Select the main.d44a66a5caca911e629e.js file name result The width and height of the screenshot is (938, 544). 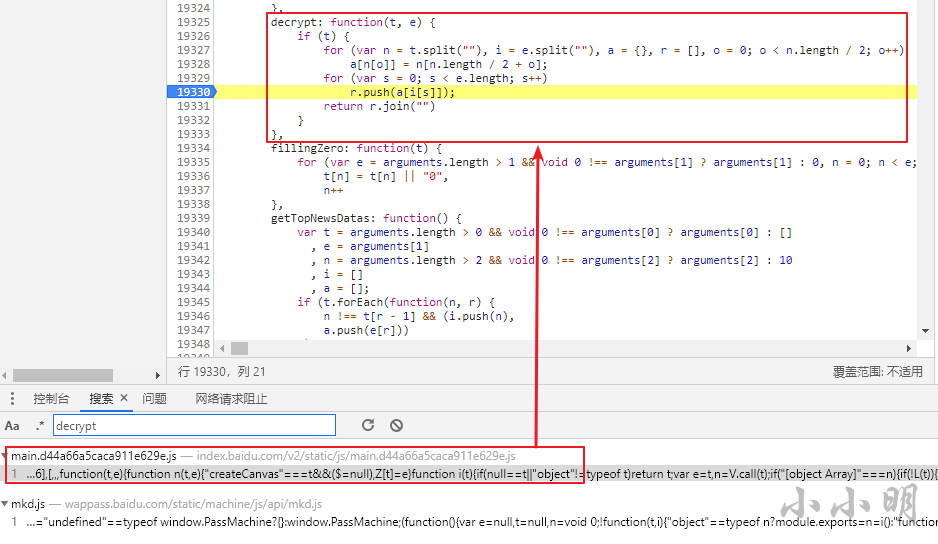pyautogui.click(x=94, y=456)
